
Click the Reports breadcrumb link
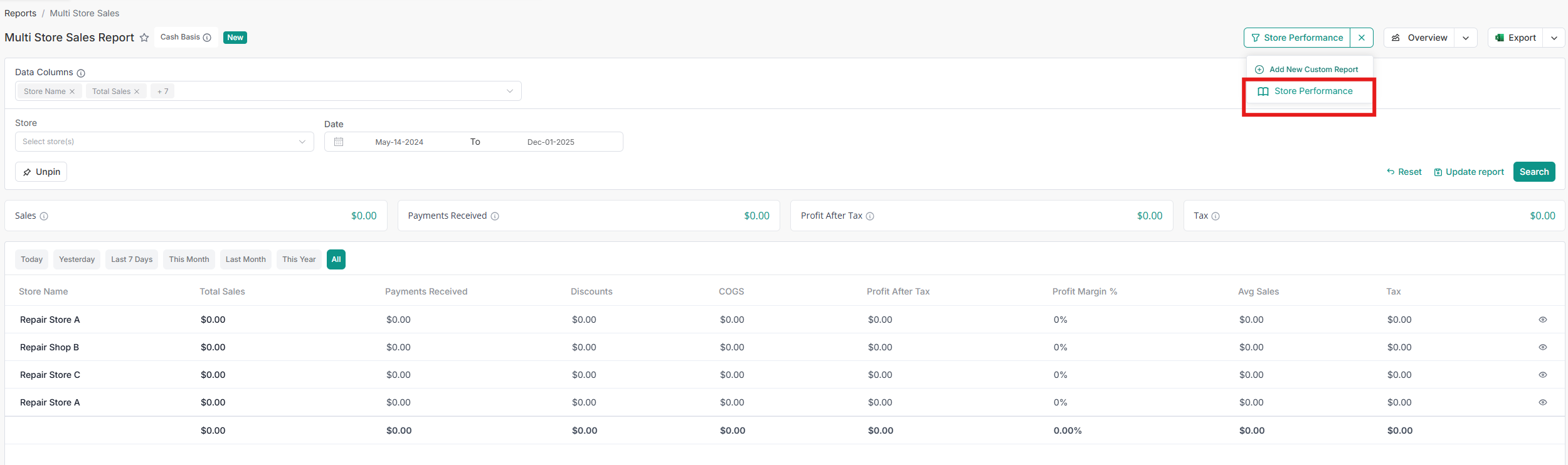[20, 13]
